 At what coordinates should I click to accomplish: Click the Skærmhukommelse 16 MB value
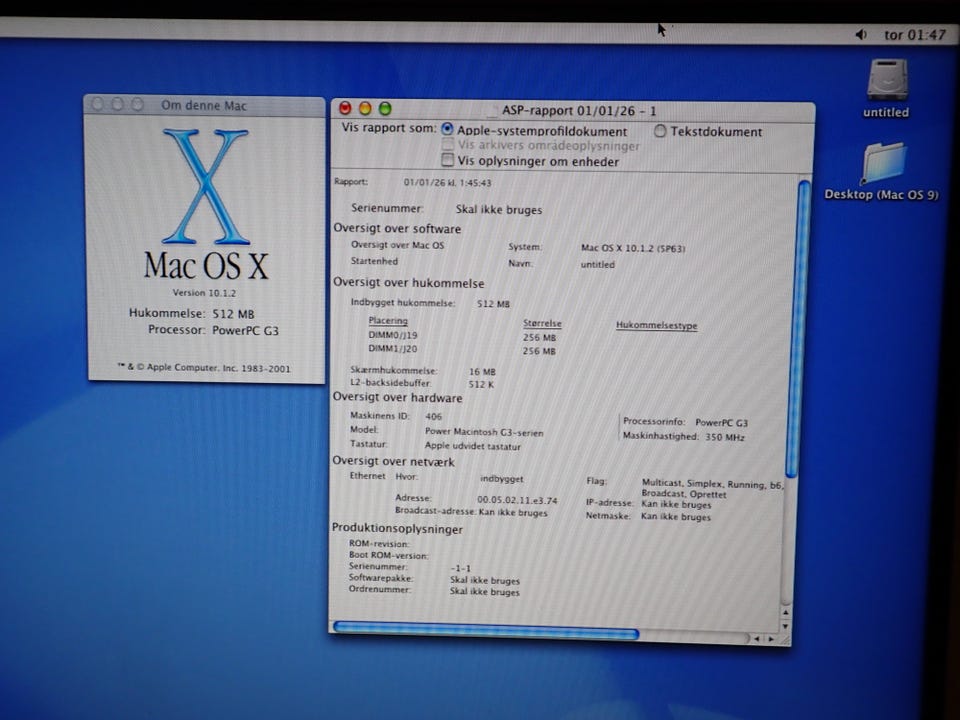[x=482, y=372]
